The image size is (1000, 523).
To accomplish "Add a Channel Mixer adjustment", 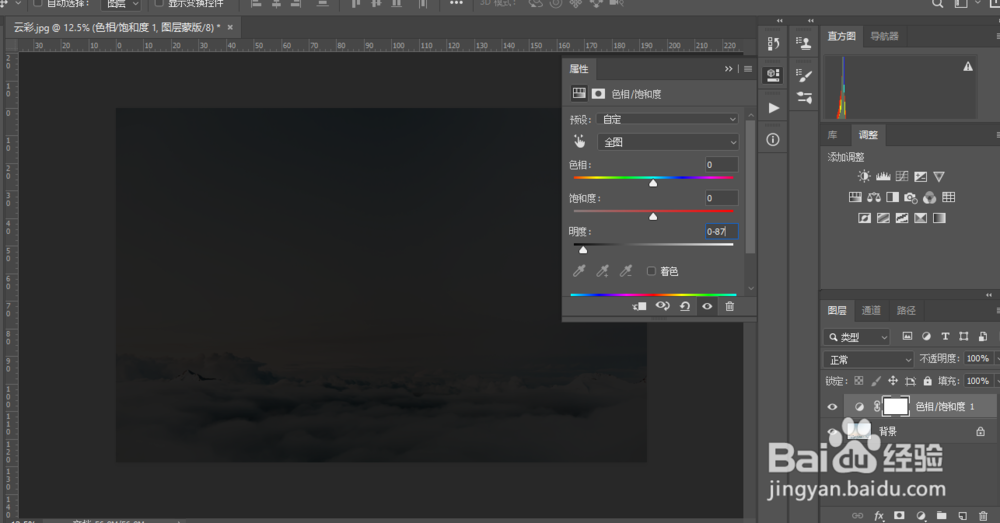I will click(930, 197).
